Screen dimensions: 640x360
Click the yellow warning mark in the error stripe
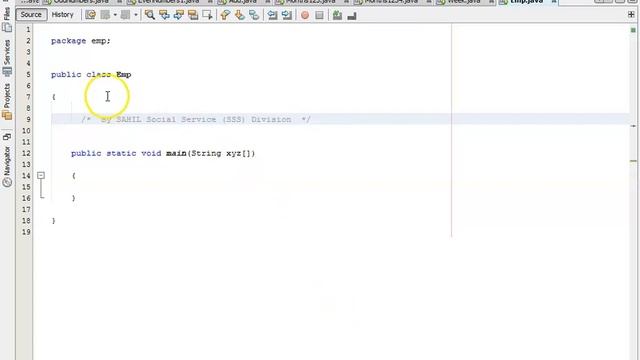pyautogui.click(x=633, y=161)
